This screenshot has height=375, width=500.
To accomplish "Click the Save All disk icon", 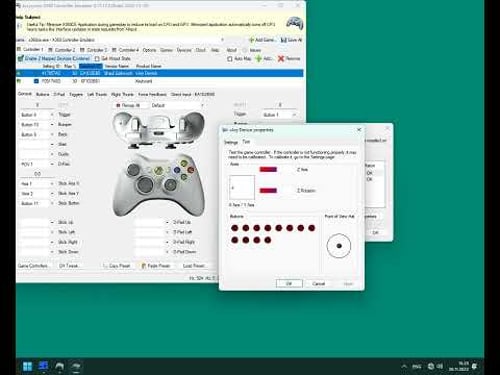I will pyautogui.click(x=284, y=40).
